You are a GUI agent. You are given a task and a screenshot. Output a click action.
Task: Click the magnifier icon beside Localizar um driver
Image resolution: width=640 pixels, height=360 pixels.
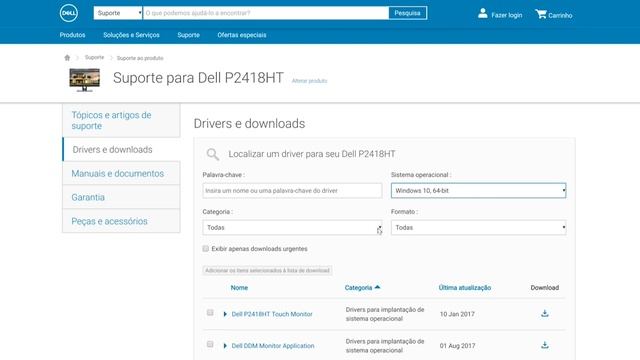tap(213, 154)
